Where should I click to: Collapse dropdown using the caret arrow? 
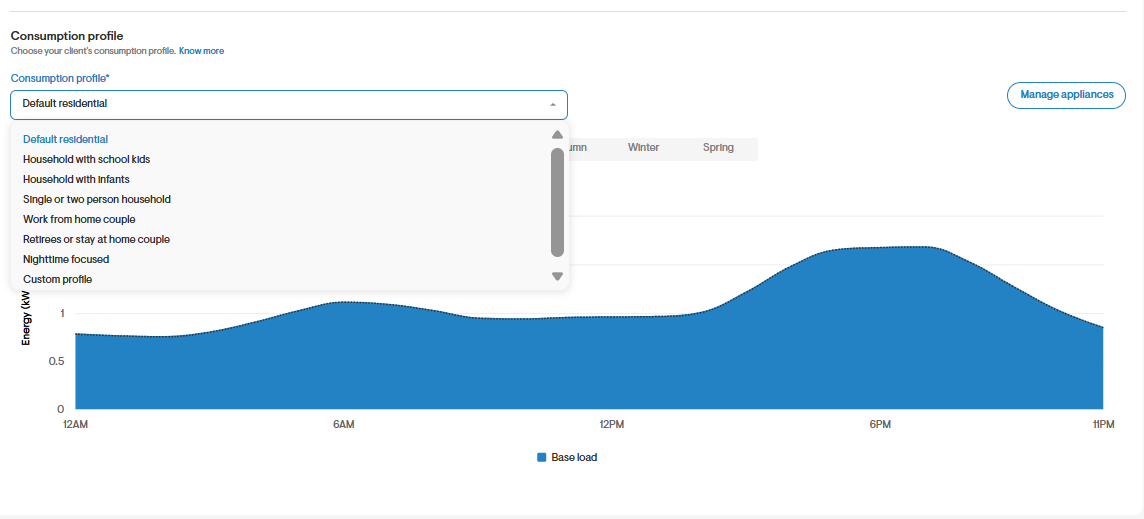pos(552,104)
